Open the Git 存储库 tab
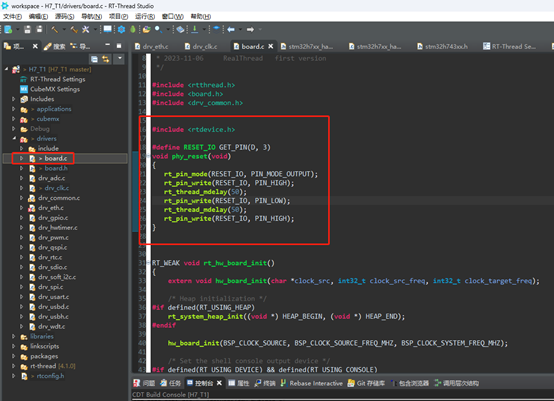554x401 pixels. 366,383
